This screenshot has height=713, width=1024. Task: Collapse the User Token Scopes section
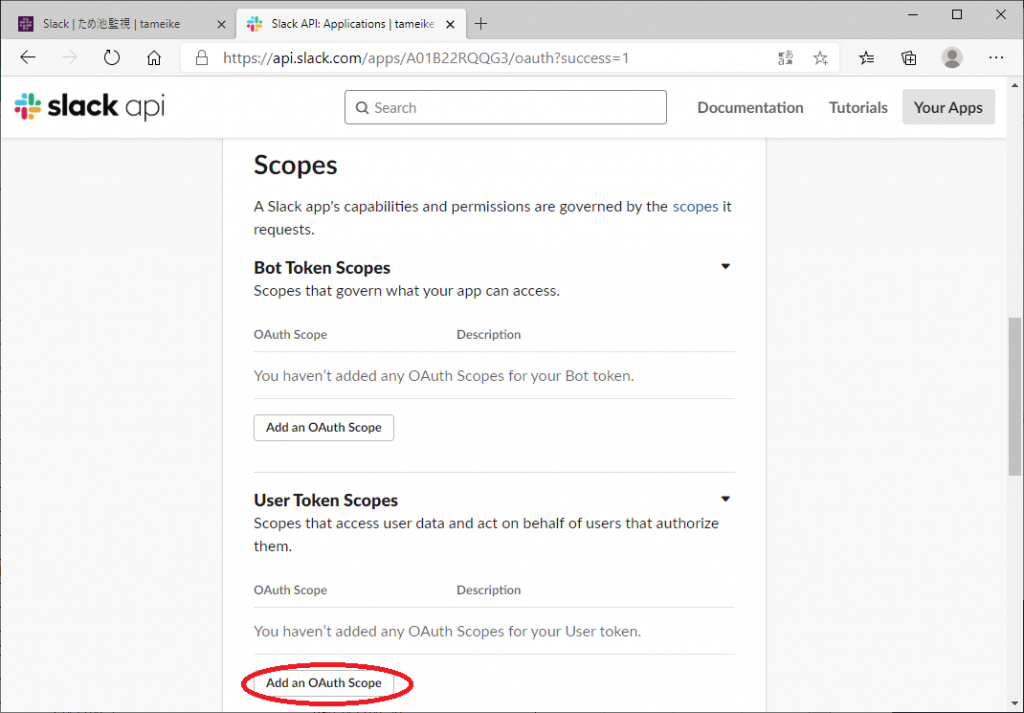coord(726,499)
